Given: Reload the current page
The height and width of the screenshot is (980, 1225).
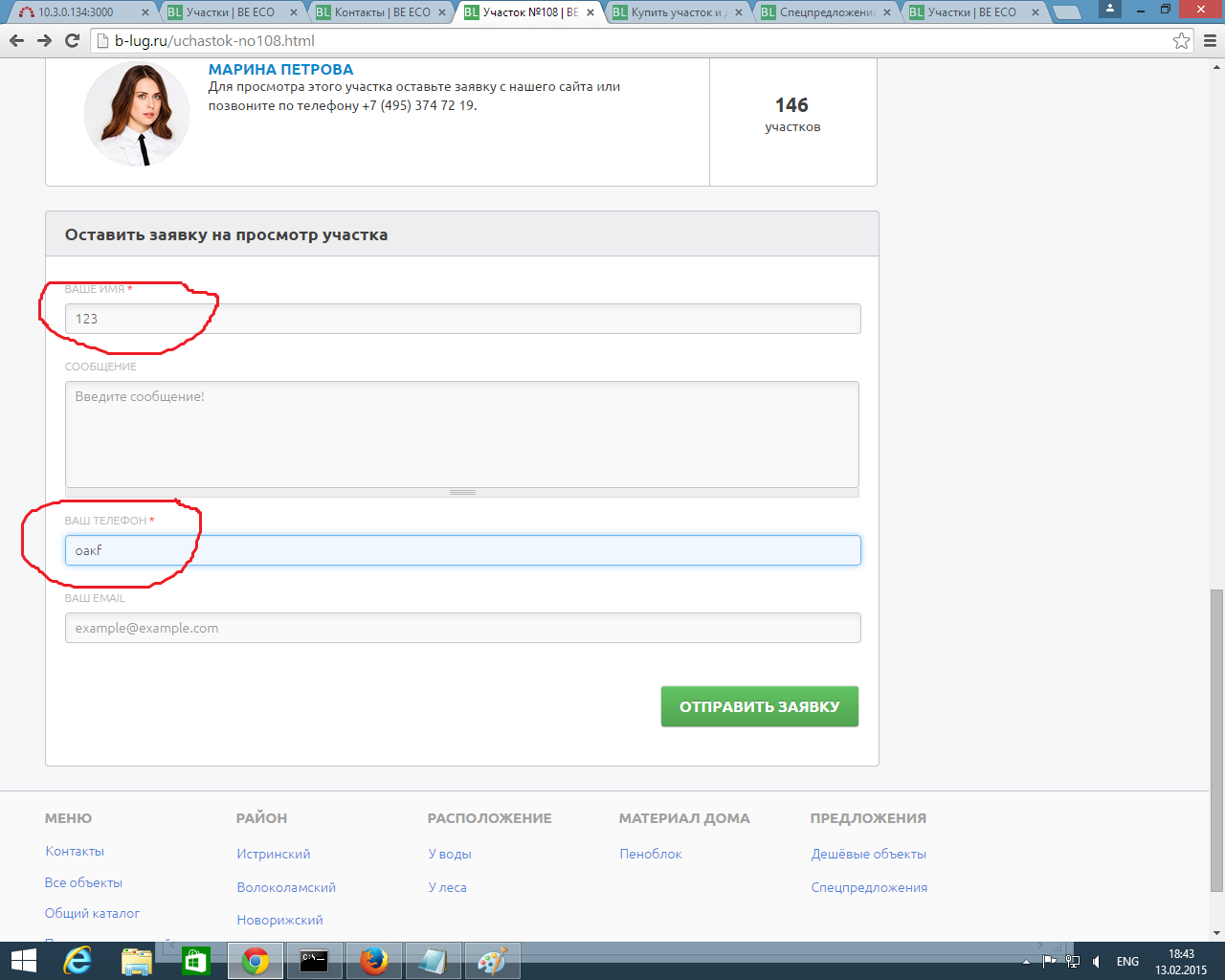Looking at the screenshot, I should [72, 41].
